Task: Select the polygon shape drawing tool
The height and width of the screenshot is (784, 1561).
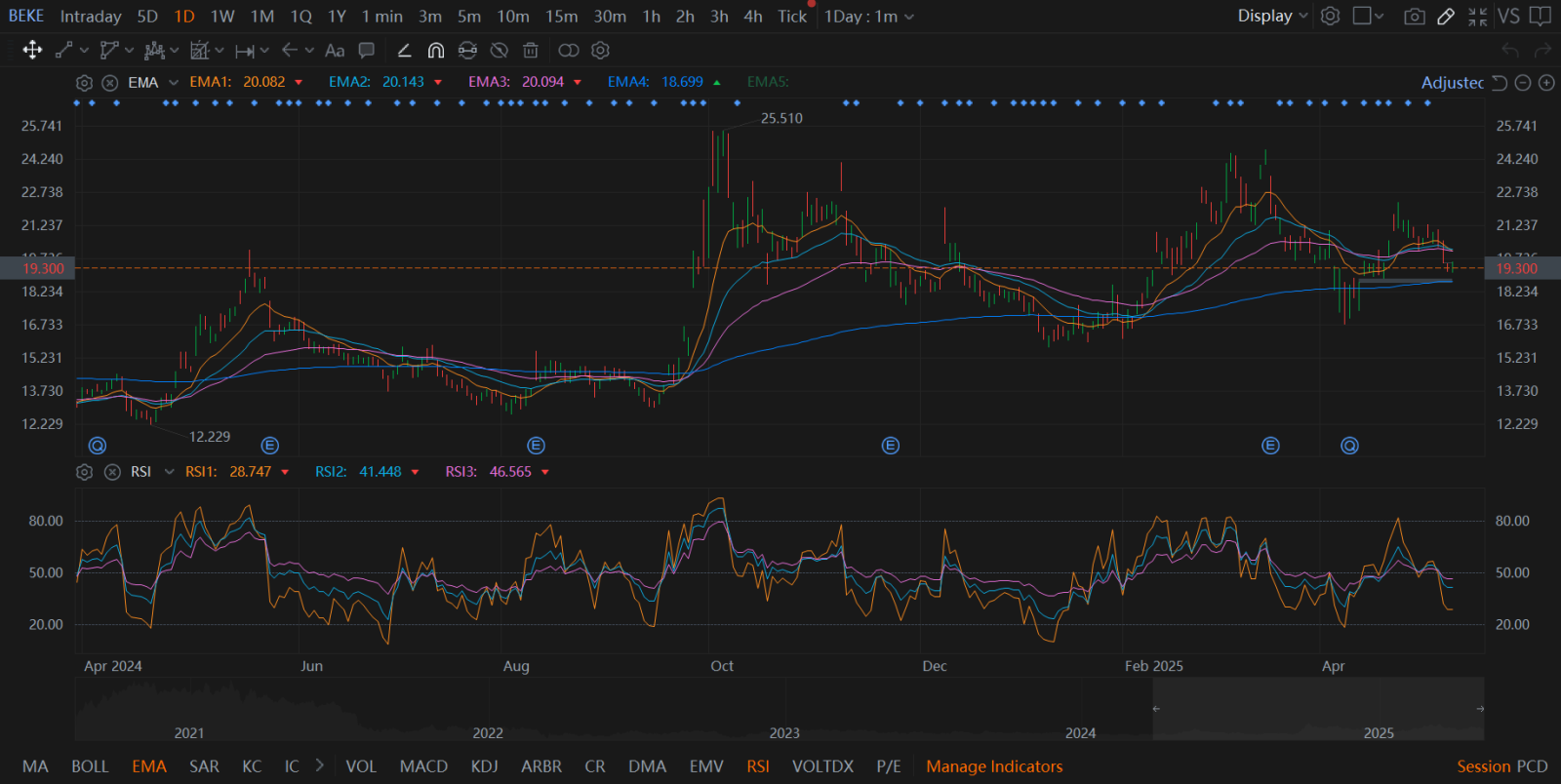Action: 109,50
